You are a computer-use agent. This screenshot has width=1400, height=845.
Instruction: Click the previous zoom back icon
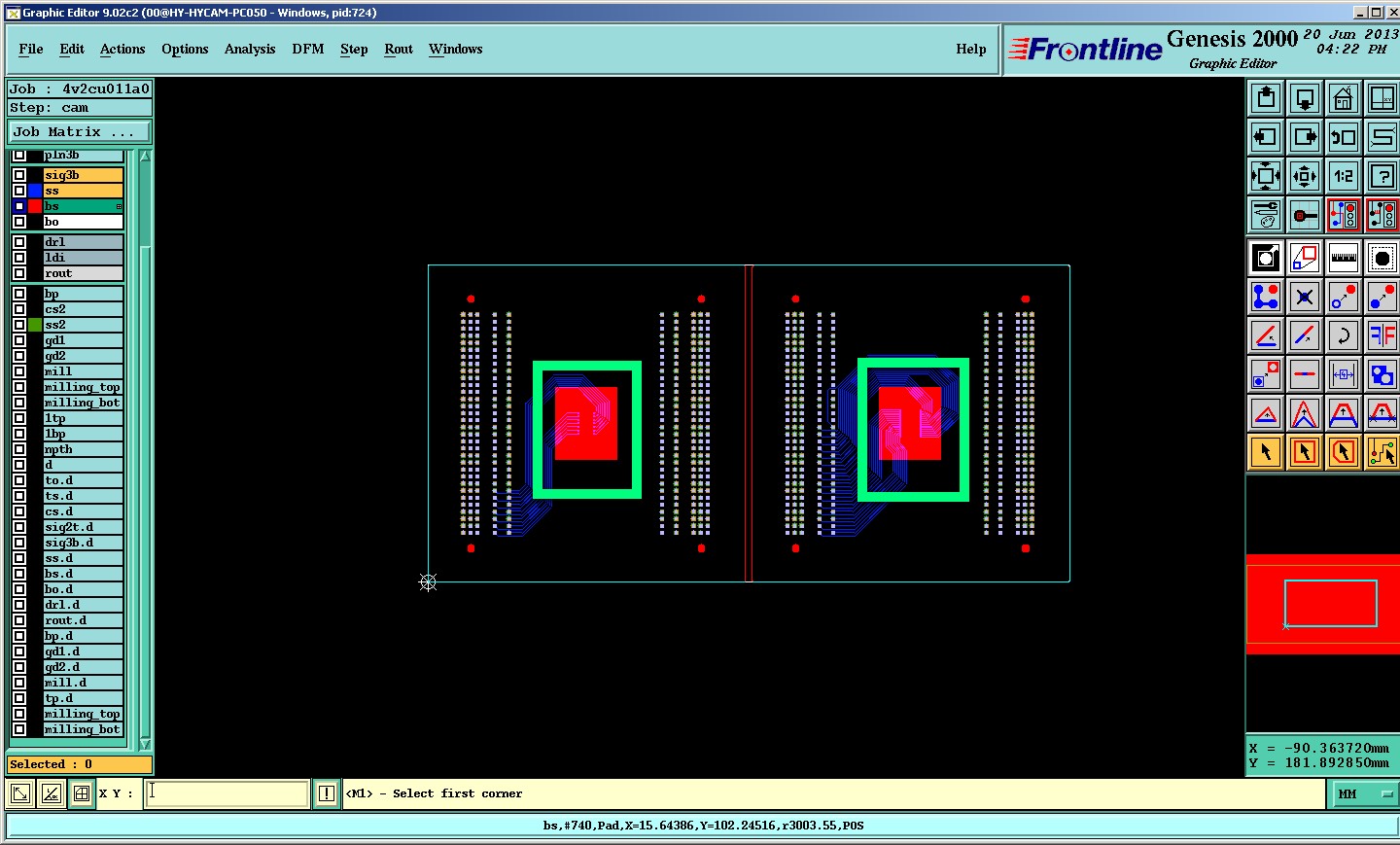(1344, 137)
